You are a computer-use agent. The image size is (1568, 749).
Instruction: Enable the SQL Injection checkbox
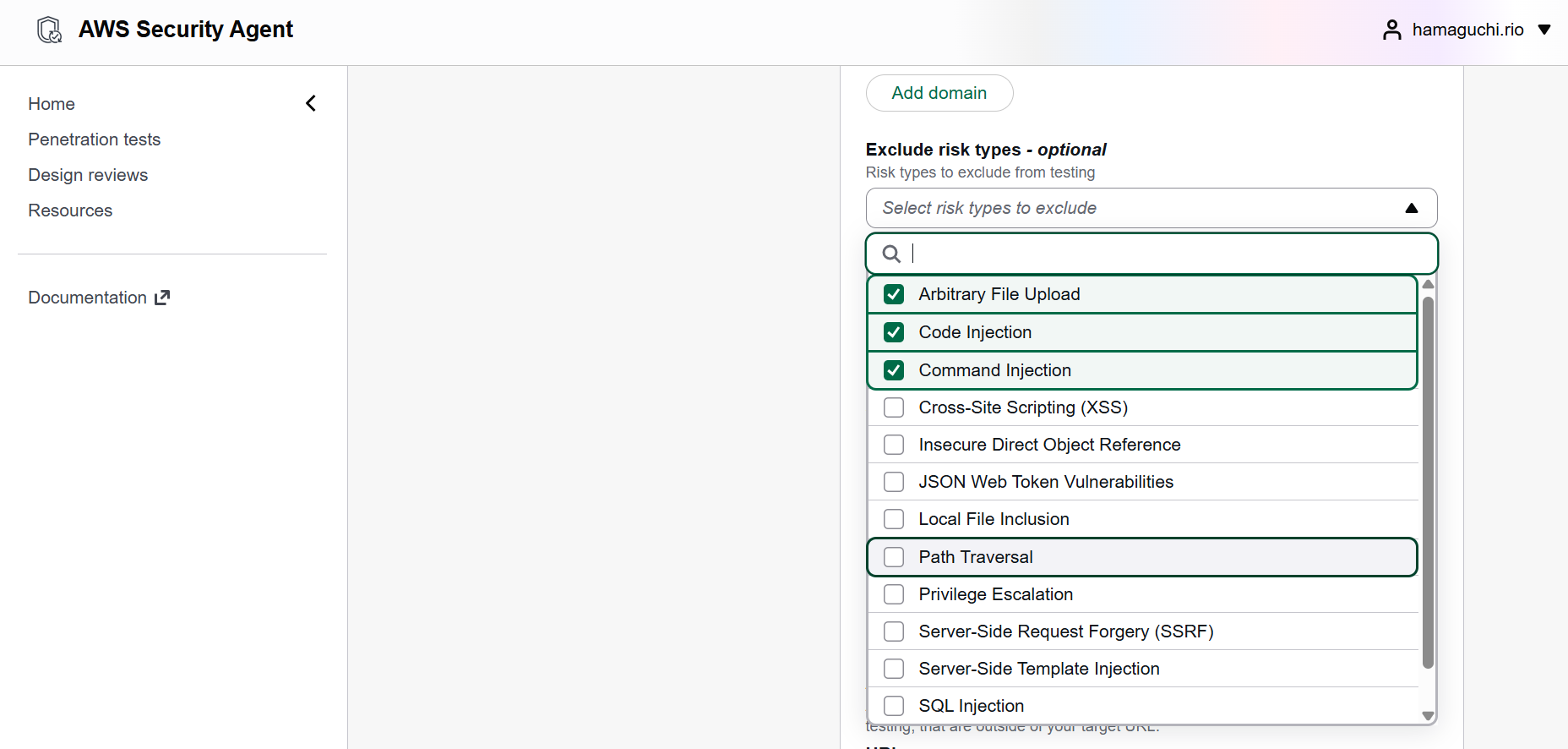(894, 706)
